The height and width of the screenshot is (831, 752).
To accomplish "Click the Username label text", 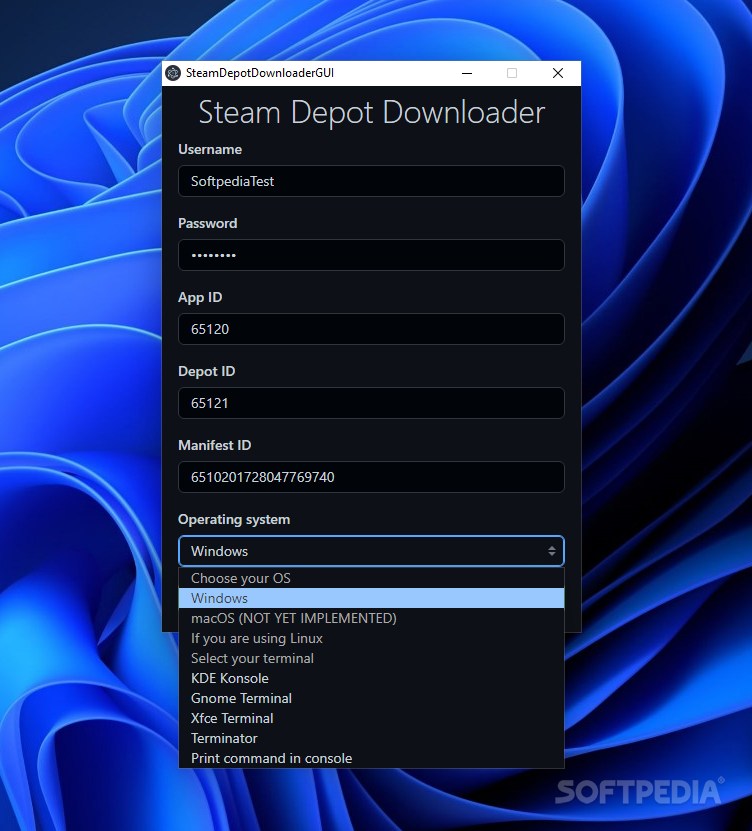I will (x=210, y=149).
